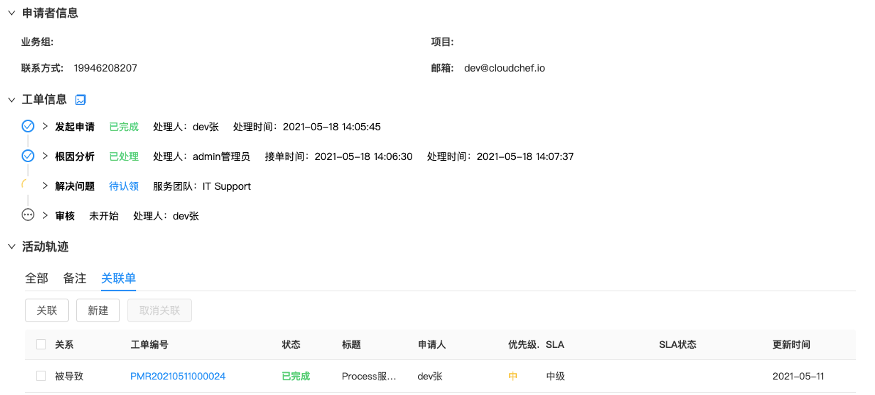Image resolution: width=875 pixels, height=395 pixels.
Task: Click the 已完成 status beside 发起申请
Action: (x=124, y=127)
